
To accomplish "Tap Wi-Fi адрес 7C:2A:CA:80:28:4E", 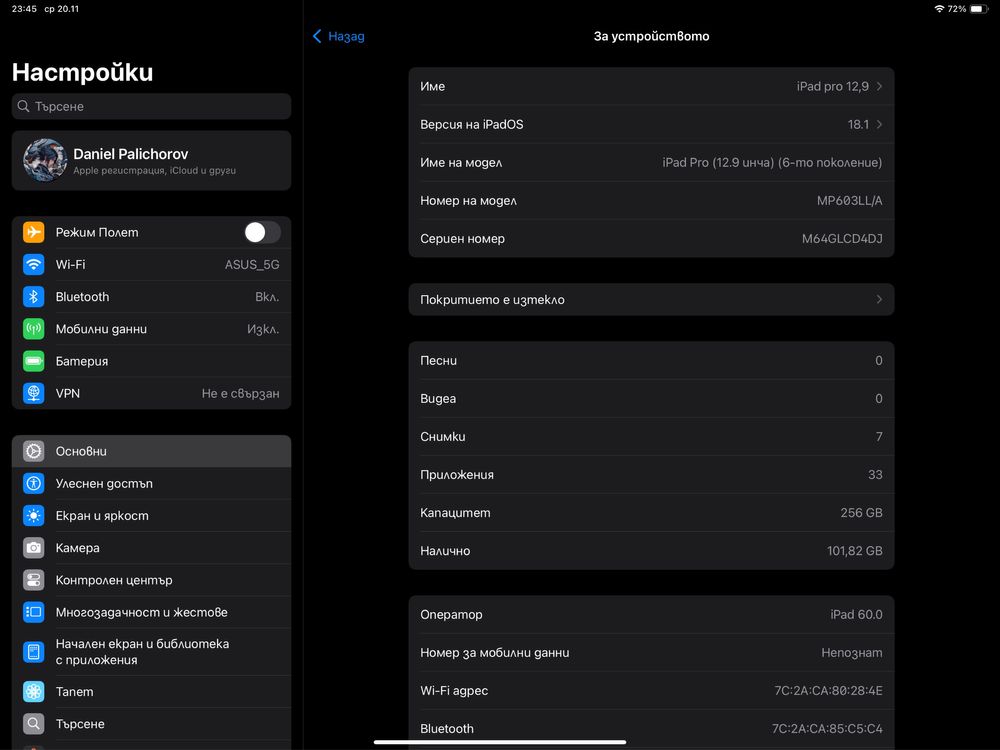I will [828, 691].
